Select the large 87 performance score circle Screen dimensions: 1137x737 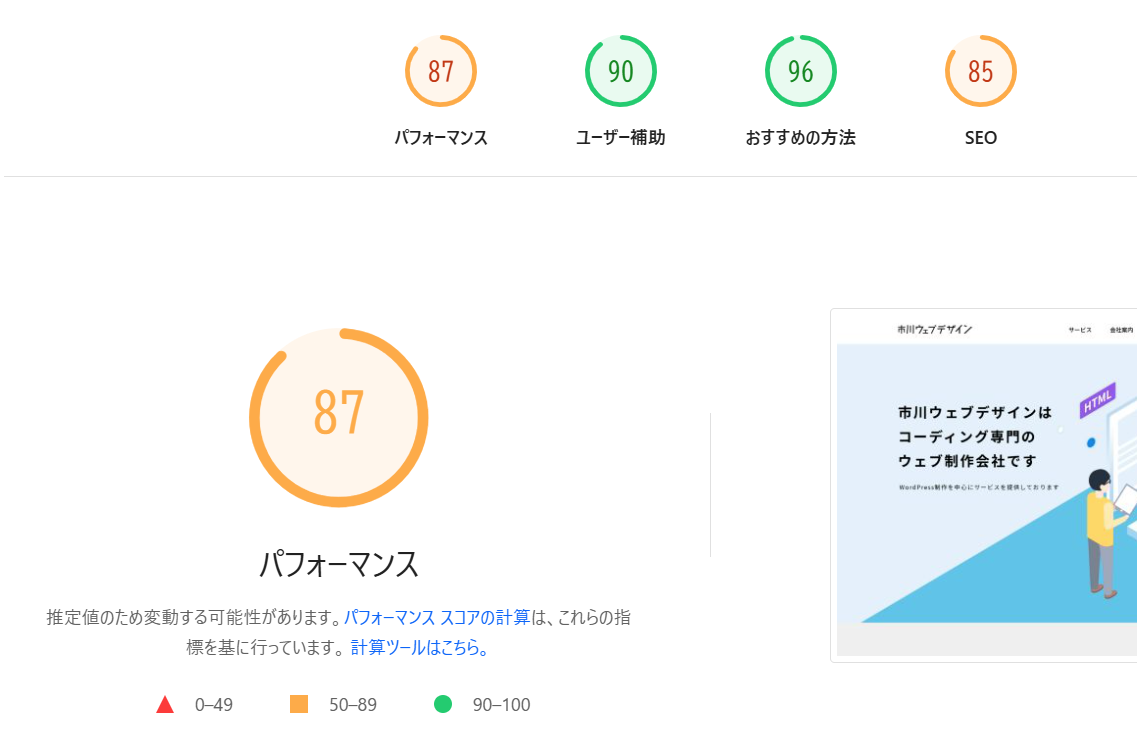[x=338, y=417]
